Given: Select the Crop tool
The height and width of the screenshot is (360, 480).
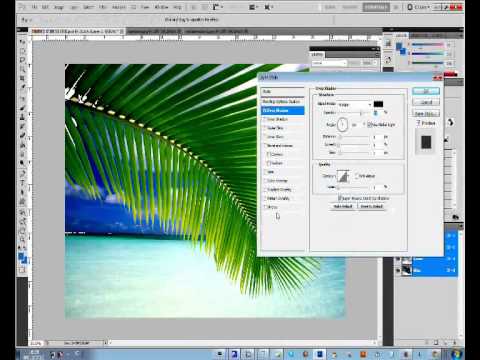Looking at the screenshot, I should [22, 79].
